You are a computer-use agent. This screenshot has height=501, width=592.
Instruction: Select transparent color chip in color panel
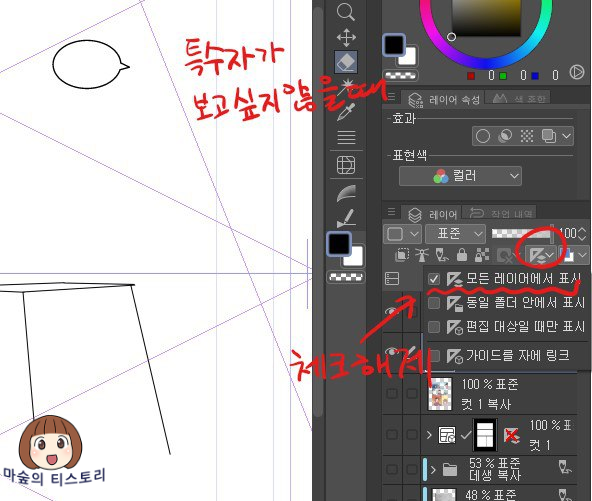pyautogui.click(x=401, y=76)
